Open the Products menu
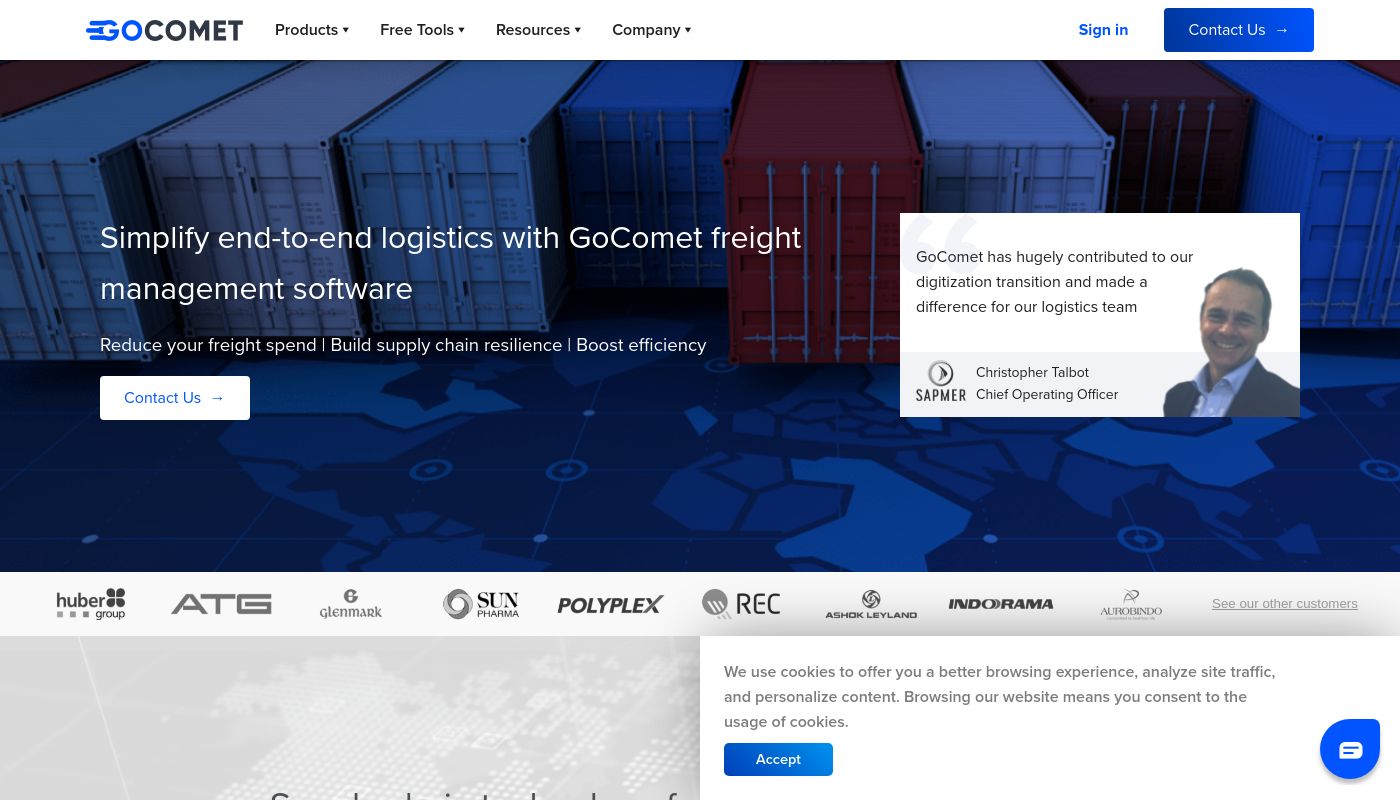The height and width of the screenshot is (800, 1400). 311,30
